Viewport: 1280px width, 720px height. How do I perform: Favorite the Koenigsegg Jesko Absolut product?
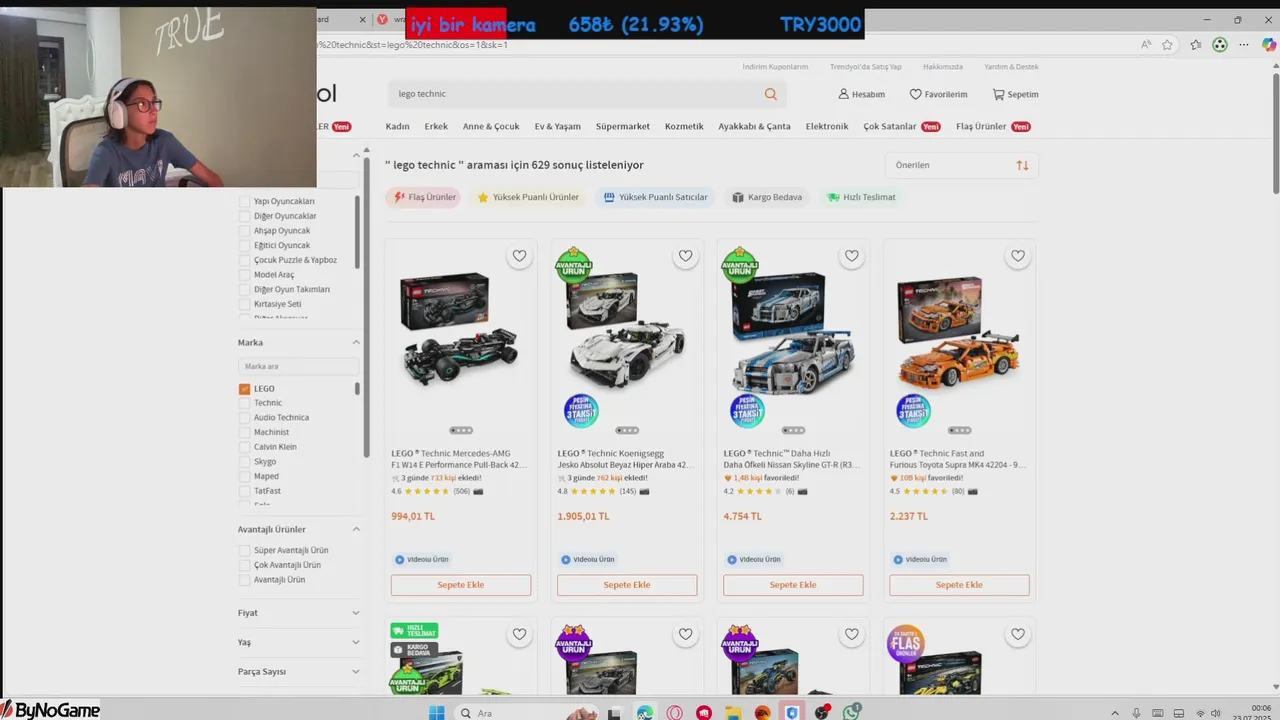pos(685,256)
